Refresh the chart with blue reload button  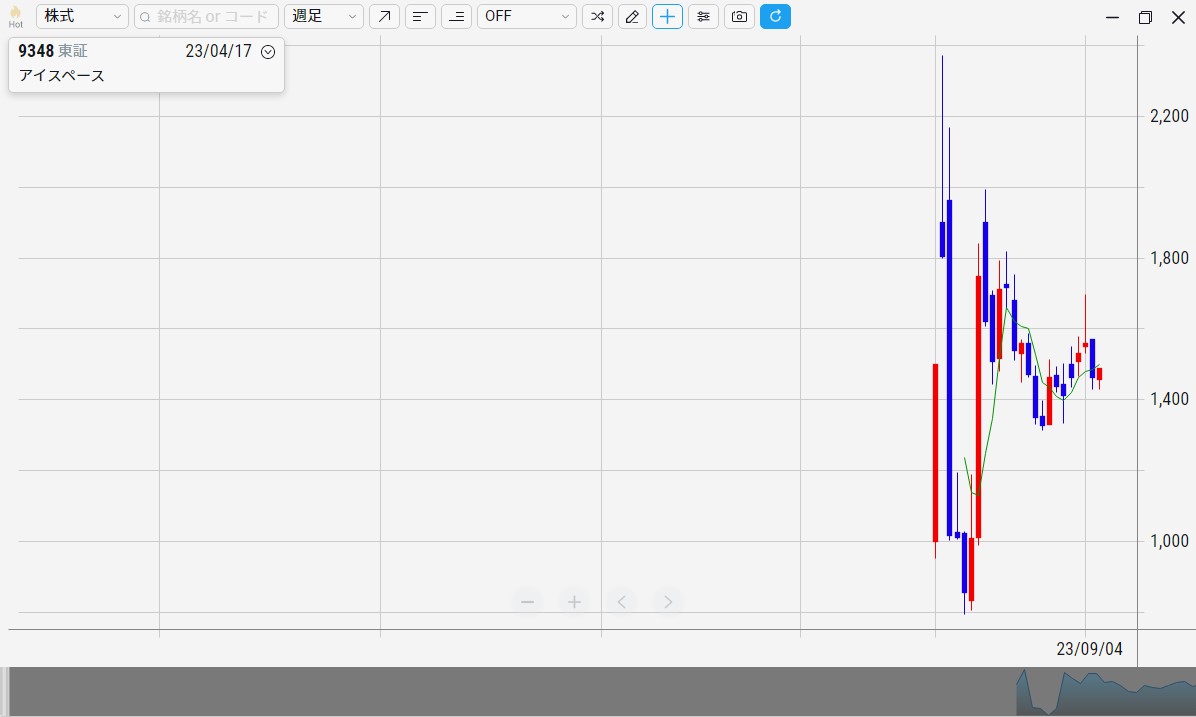click(775, 17)
